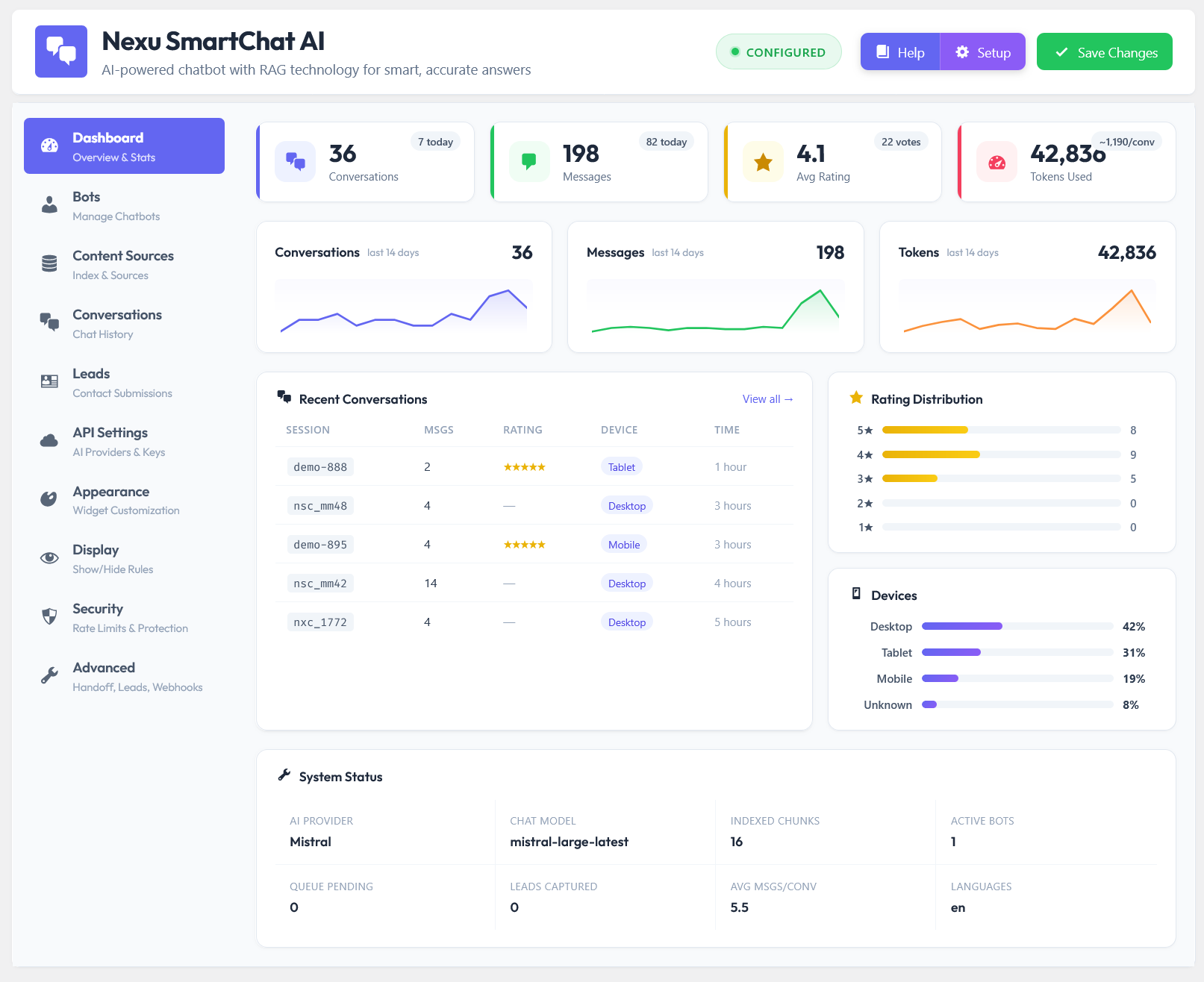Click the Content Sources database icon
Viewport: 1204px width, 982px height.
click(x=49, y=263)
